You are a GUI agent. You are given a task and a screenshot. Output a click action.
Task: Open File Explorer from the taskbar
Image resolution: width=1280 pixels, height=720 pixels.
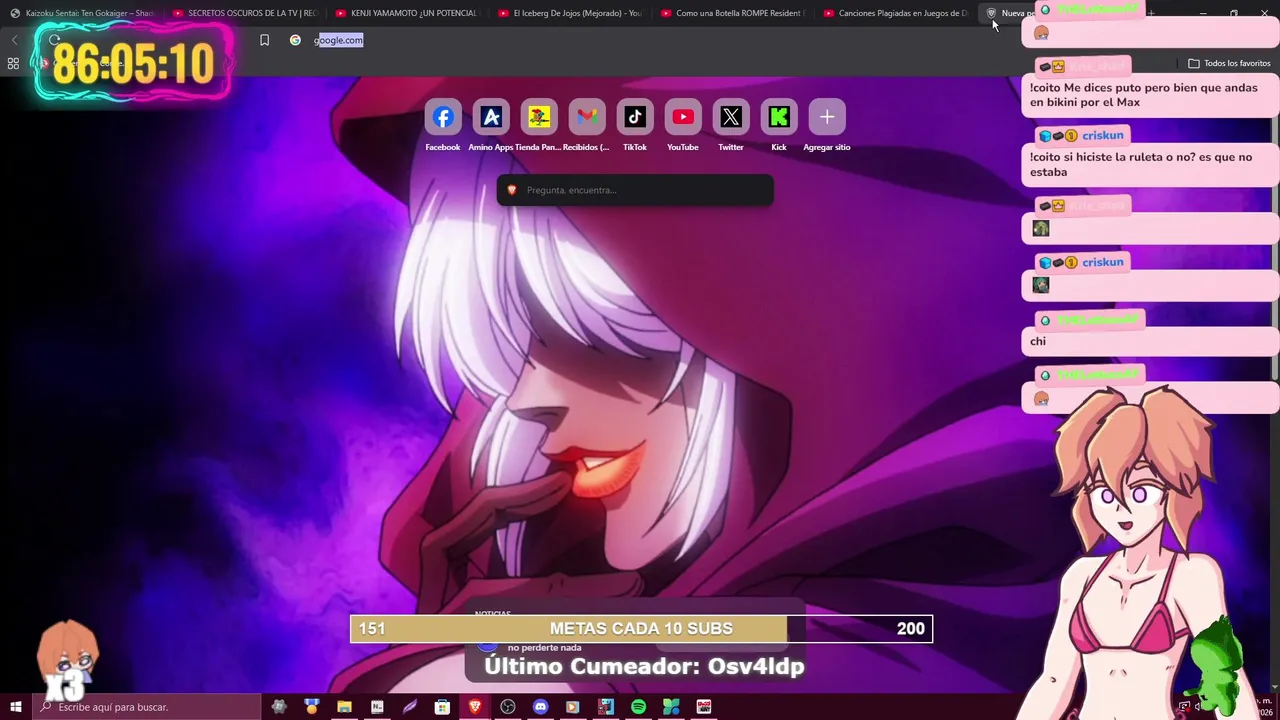point(344,707)
